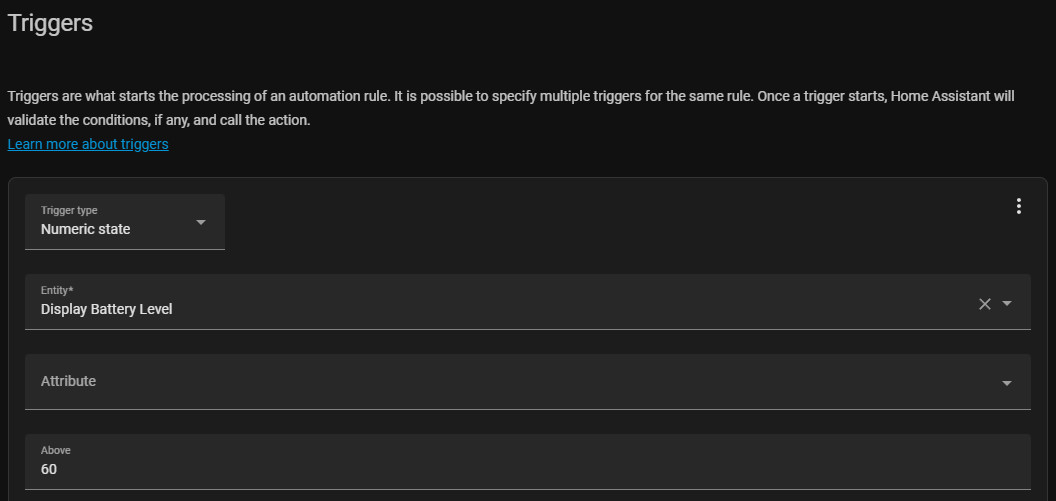Click the Above field label
The height and width of the screenshot is (501, 1056).
55,450
